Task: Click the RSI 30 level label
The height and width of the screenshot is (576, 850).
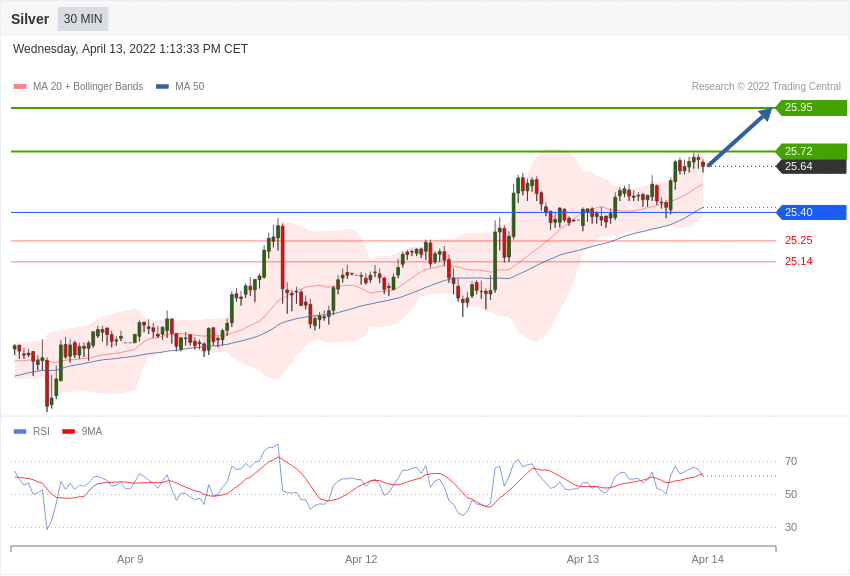Action: (x=791, y=527)
